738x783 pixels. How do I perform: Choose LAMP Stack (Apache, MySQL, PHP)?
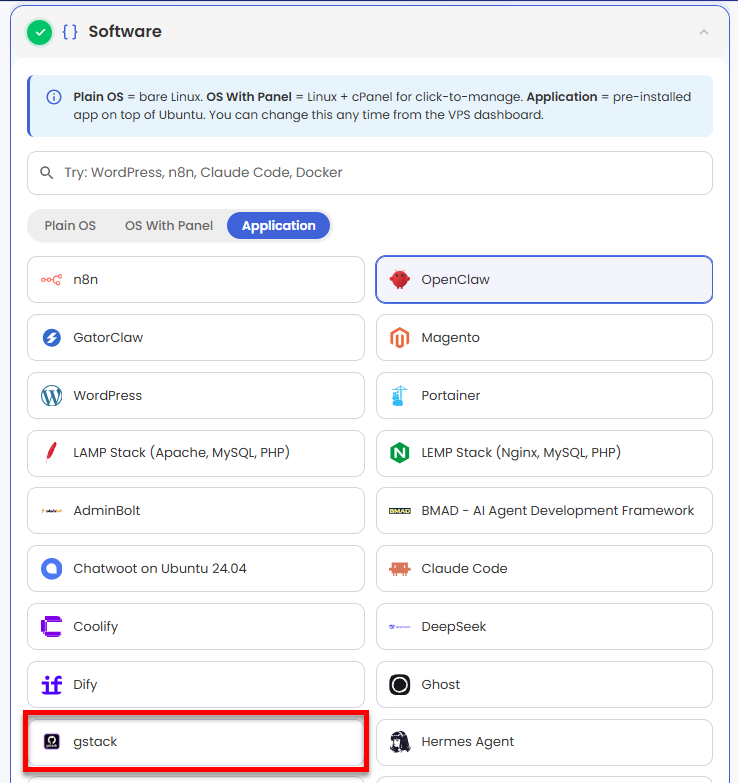pyautogui.click(x=196, y=453)
